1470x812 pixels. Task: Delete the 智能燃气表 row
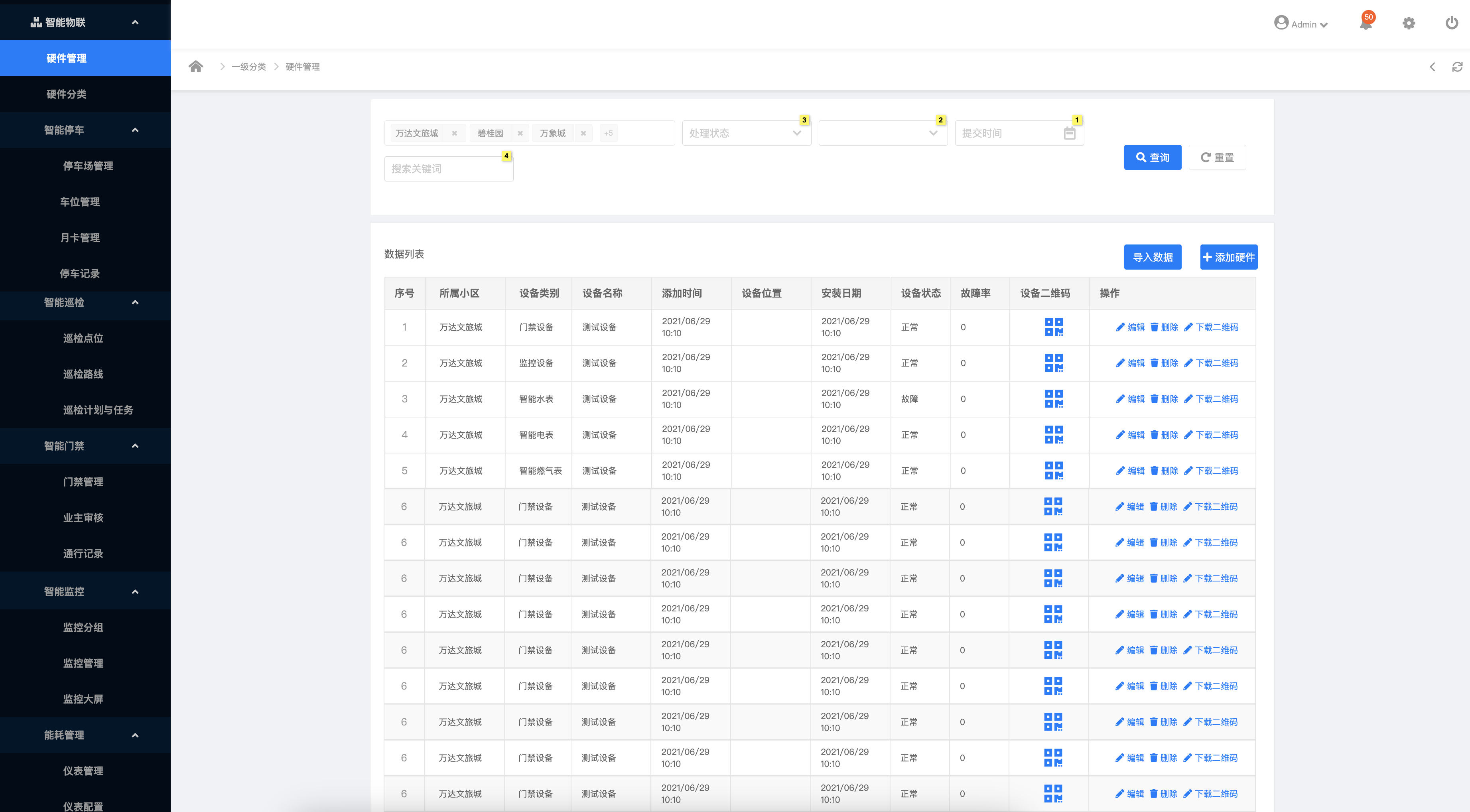pos(1164,471)
